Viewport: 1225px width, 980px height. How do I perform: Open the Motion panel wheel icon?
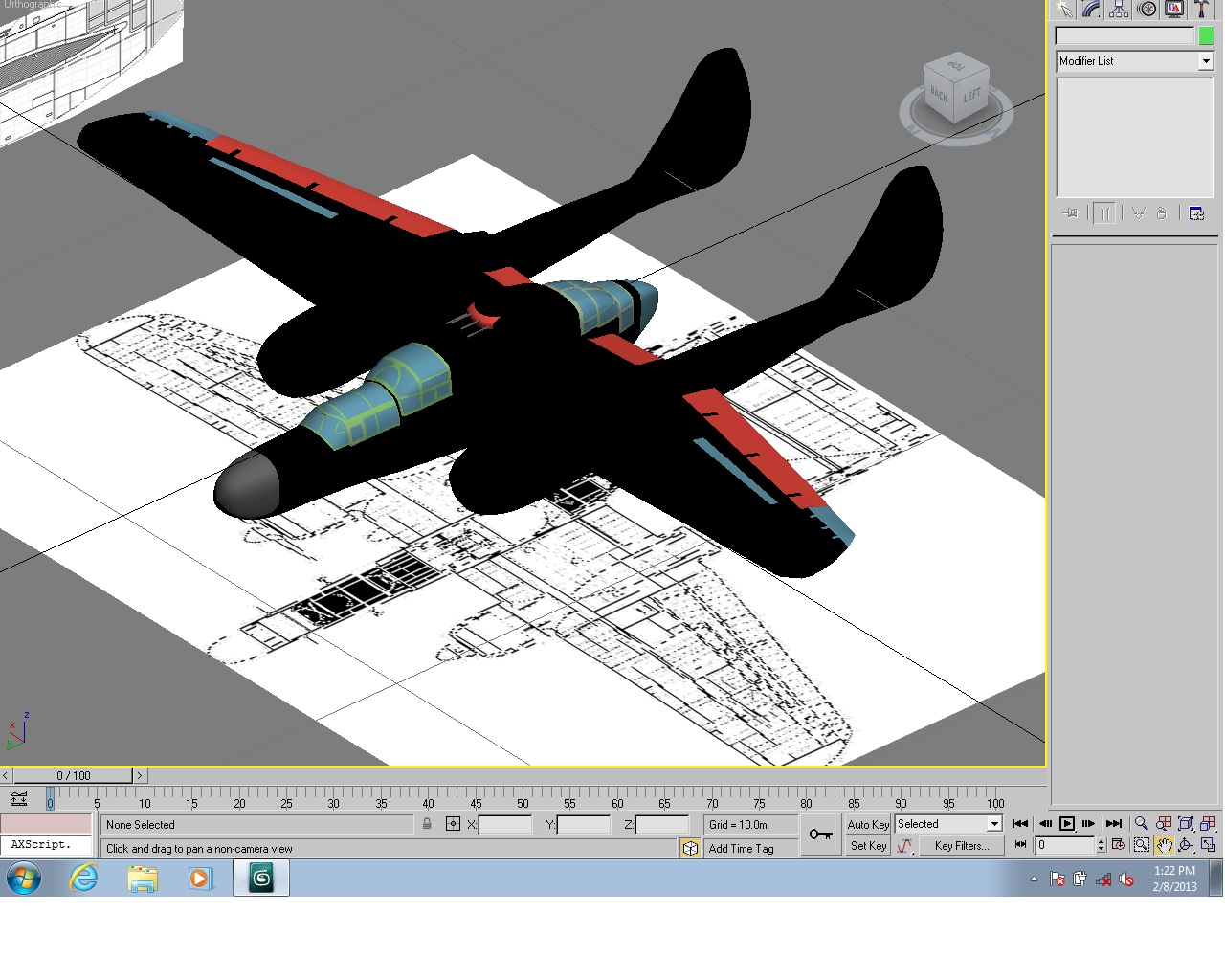(x=1147, y=10)
